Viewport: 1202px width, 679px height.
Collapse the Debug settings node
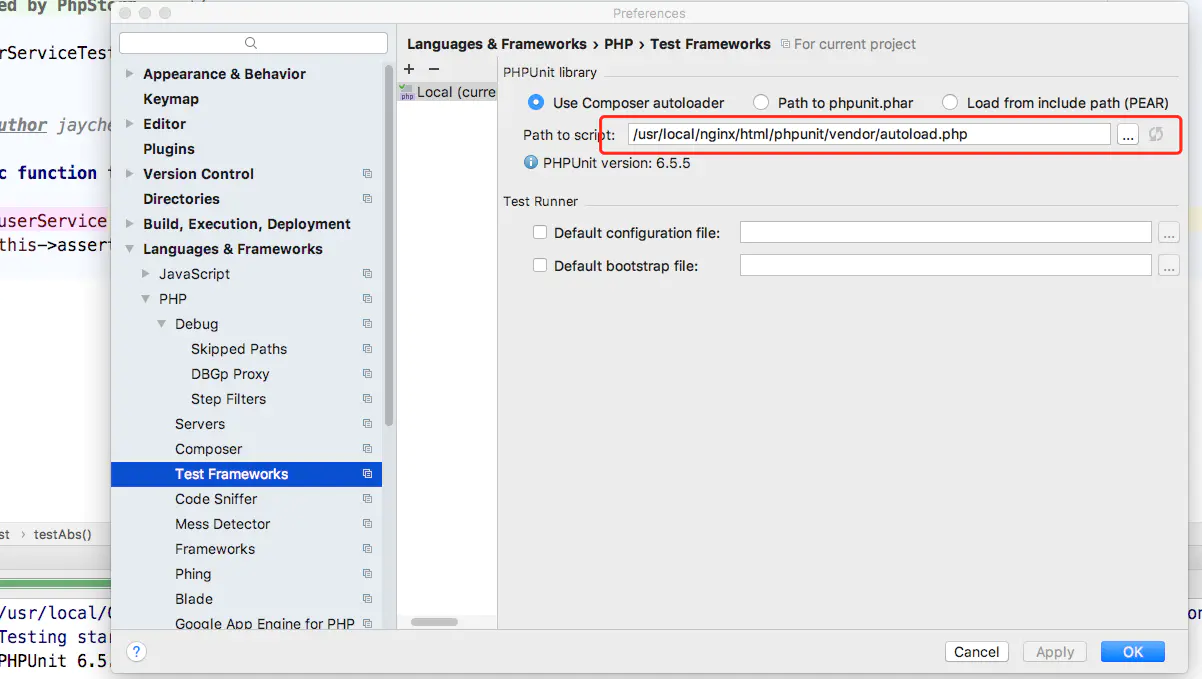162,324
